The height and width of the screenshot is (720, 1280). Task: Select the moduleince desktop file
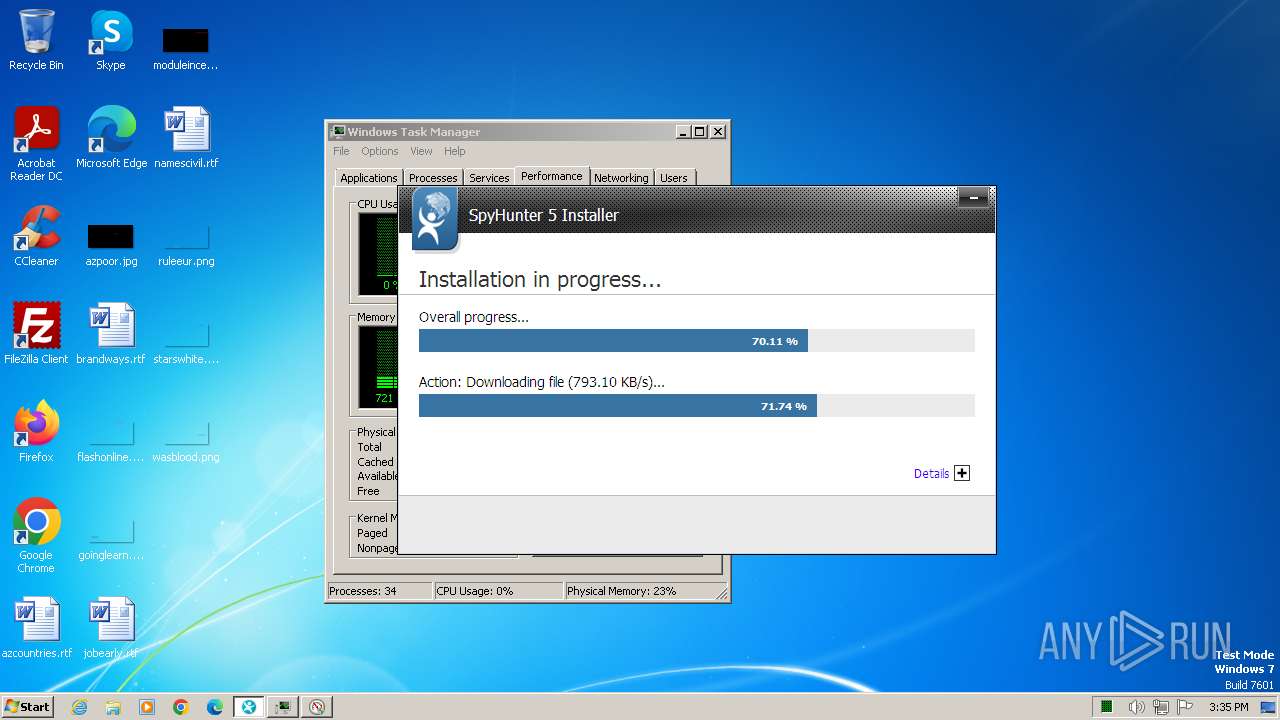click(x=185, y=48)
